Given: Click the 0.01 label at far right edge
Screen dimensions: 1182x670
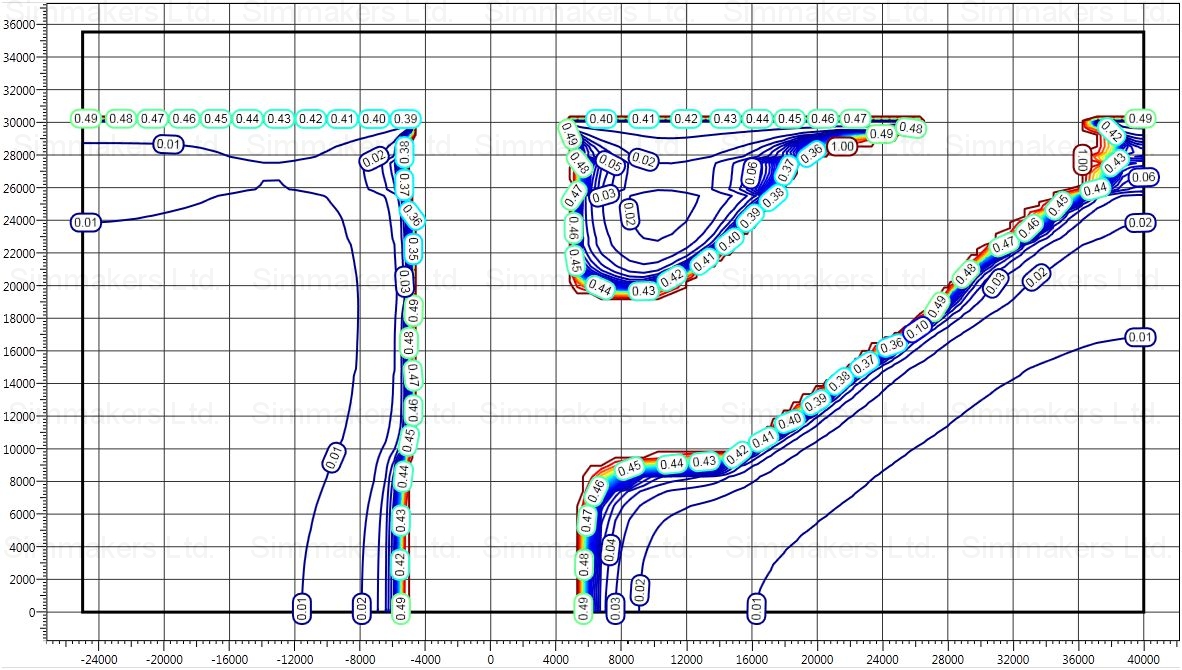Looking at the screenshot, I should (x=1140, y=337).
